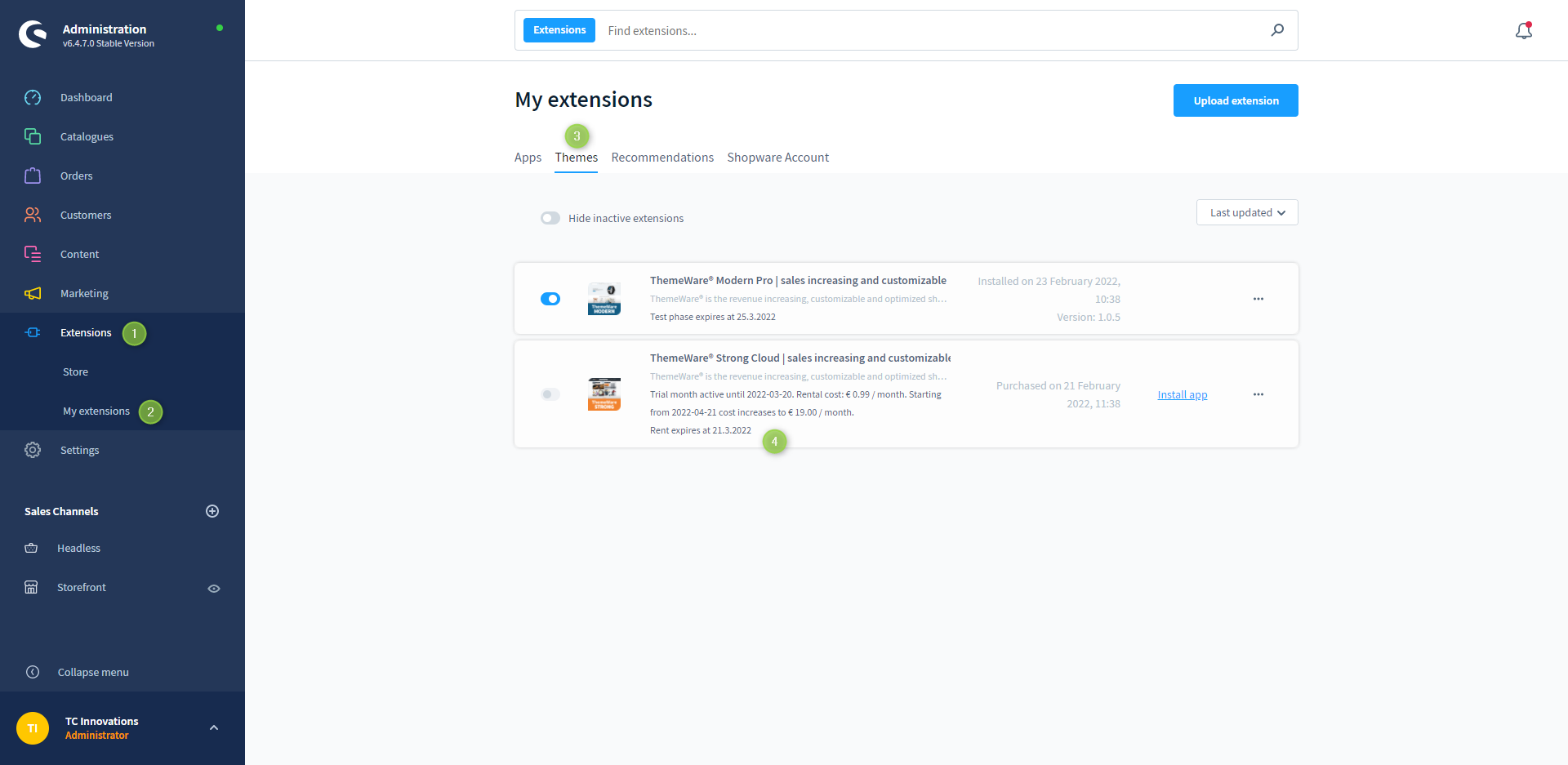
Task: Toggle ThemeWare Strong Cloud activation switch
Action: pos(550,394)
